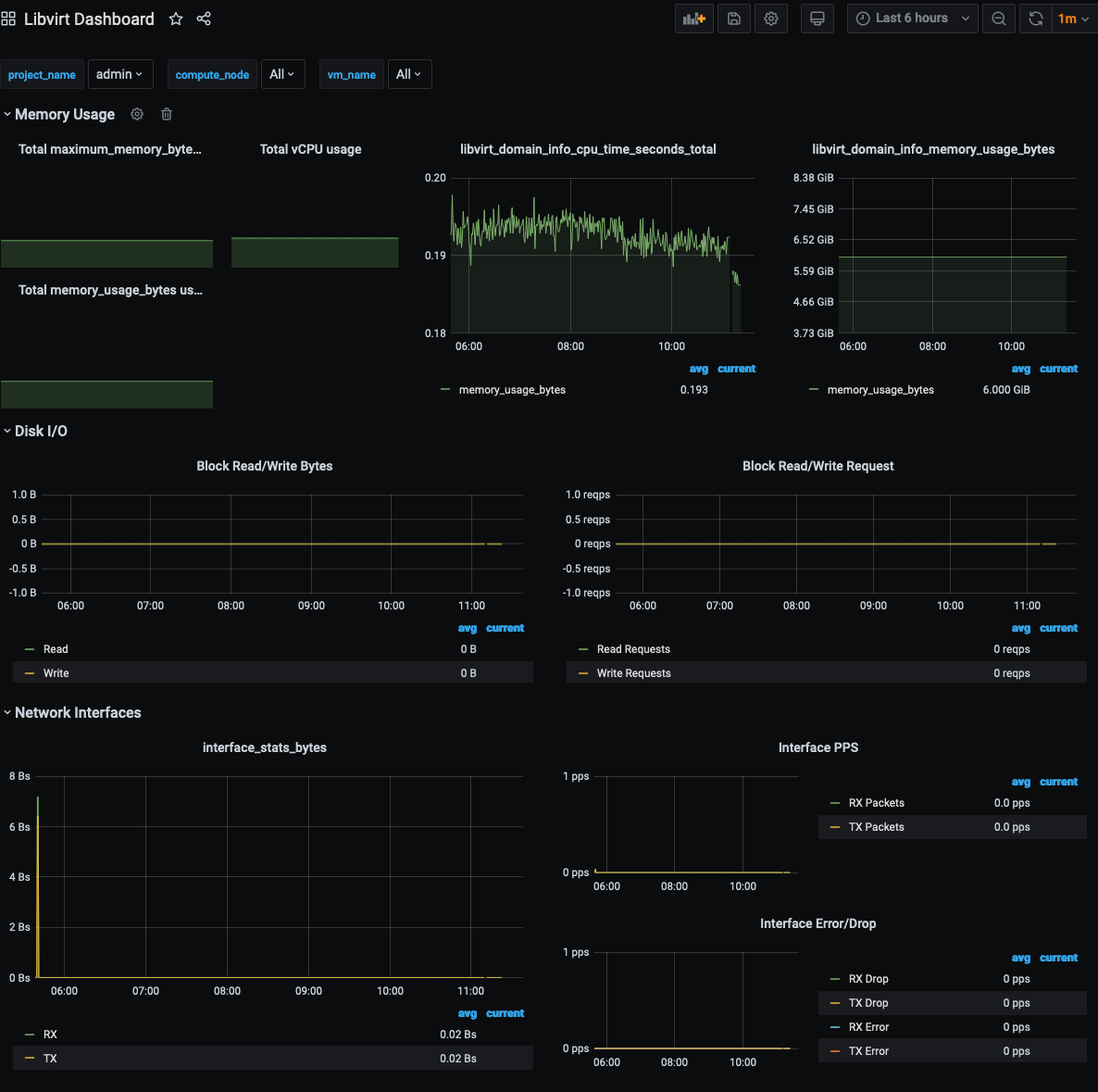Image resolution: width=1098 pixels, height=1092 pixels.
Task: Toggle the Write series in legend
Action: (56, 673)
